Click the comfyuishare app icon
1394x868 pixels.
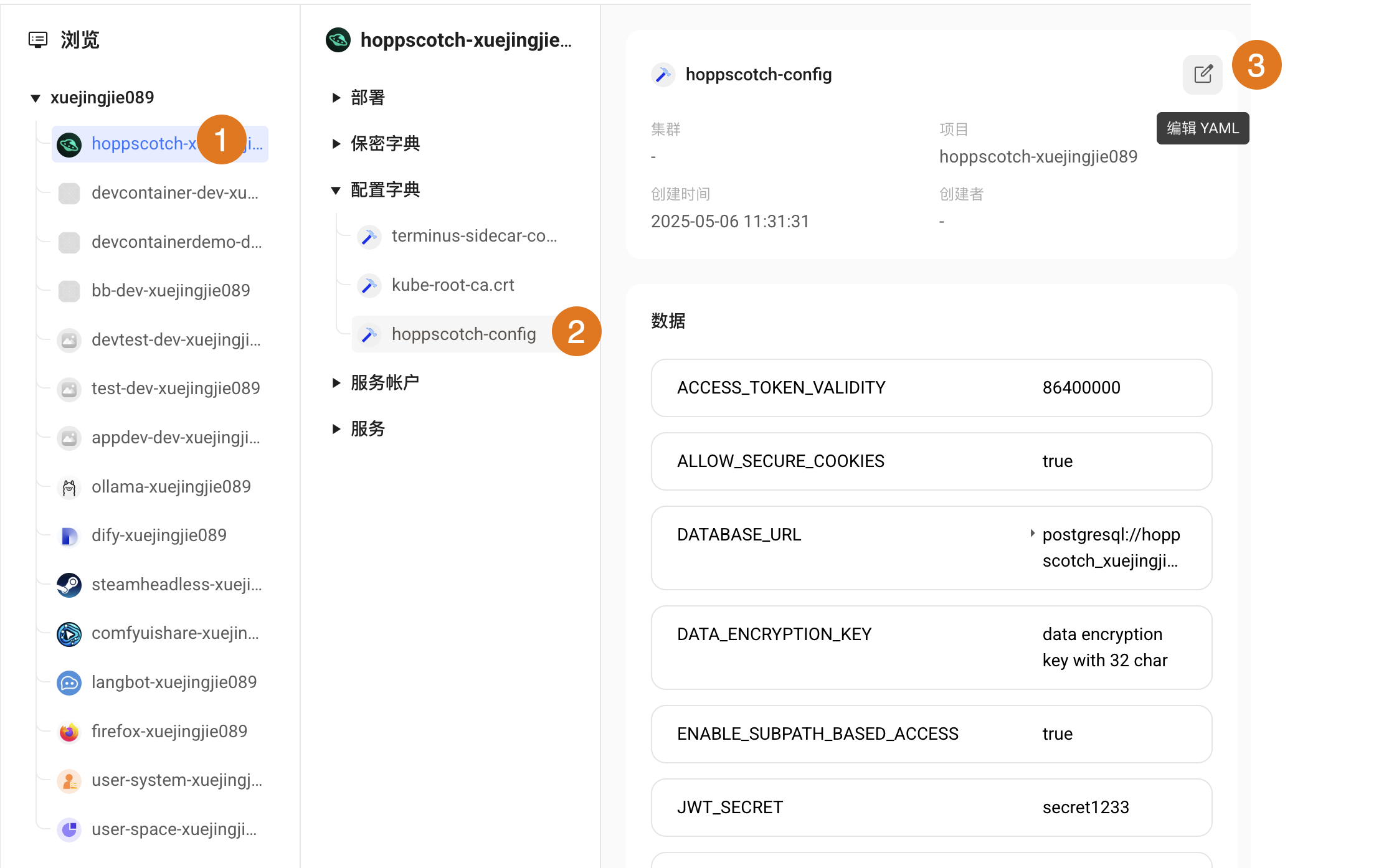click(69, 634)
